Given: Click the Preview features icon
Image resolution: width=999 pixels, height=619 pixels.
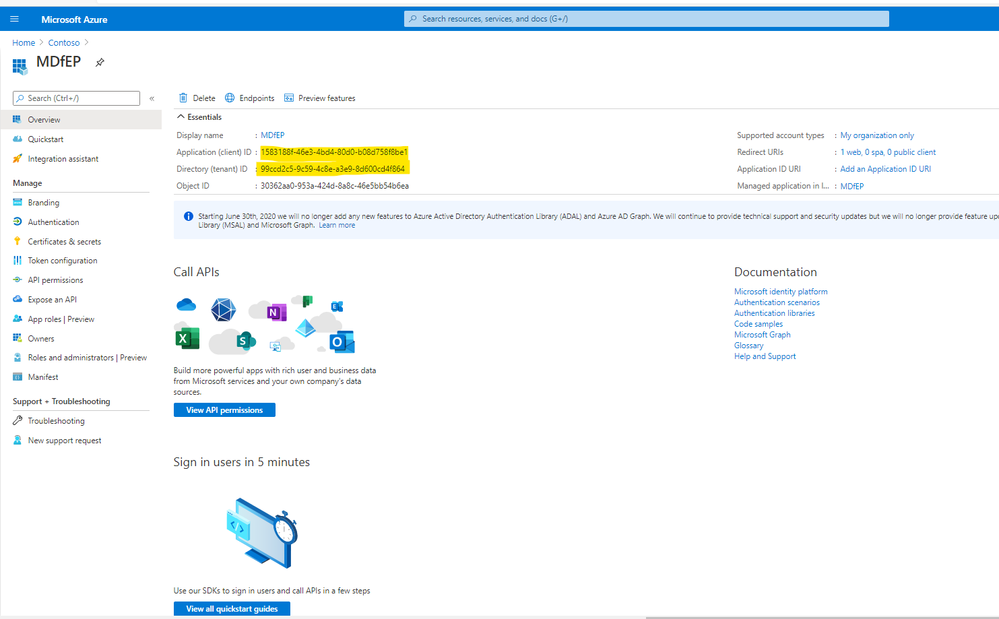Looking at the screenshot, I should click(x=289, y=98).
